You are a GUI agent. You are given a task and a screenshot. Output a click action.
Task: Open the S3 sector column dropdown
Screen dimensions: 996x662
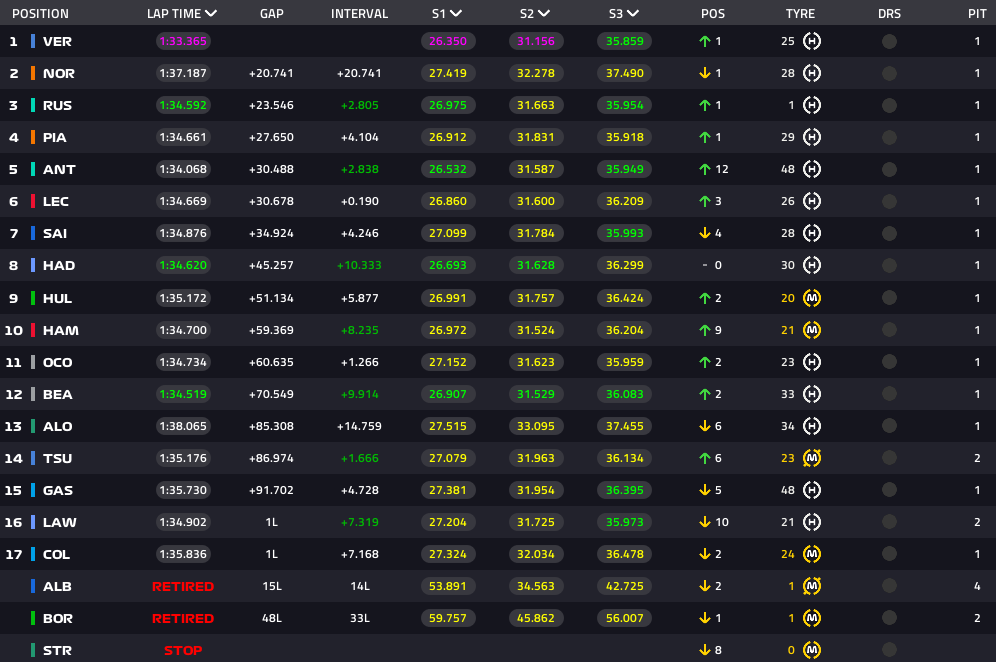pyautogui.click(x=633, y=14)
